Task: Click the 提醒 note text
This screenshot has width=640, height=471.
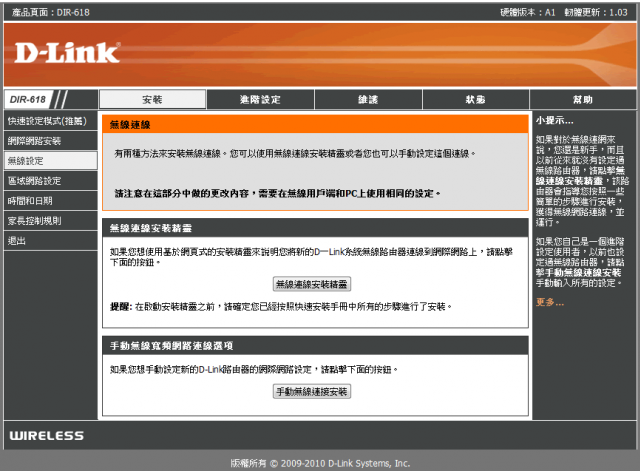Action: pyautogui.click(x=281, y=307)
